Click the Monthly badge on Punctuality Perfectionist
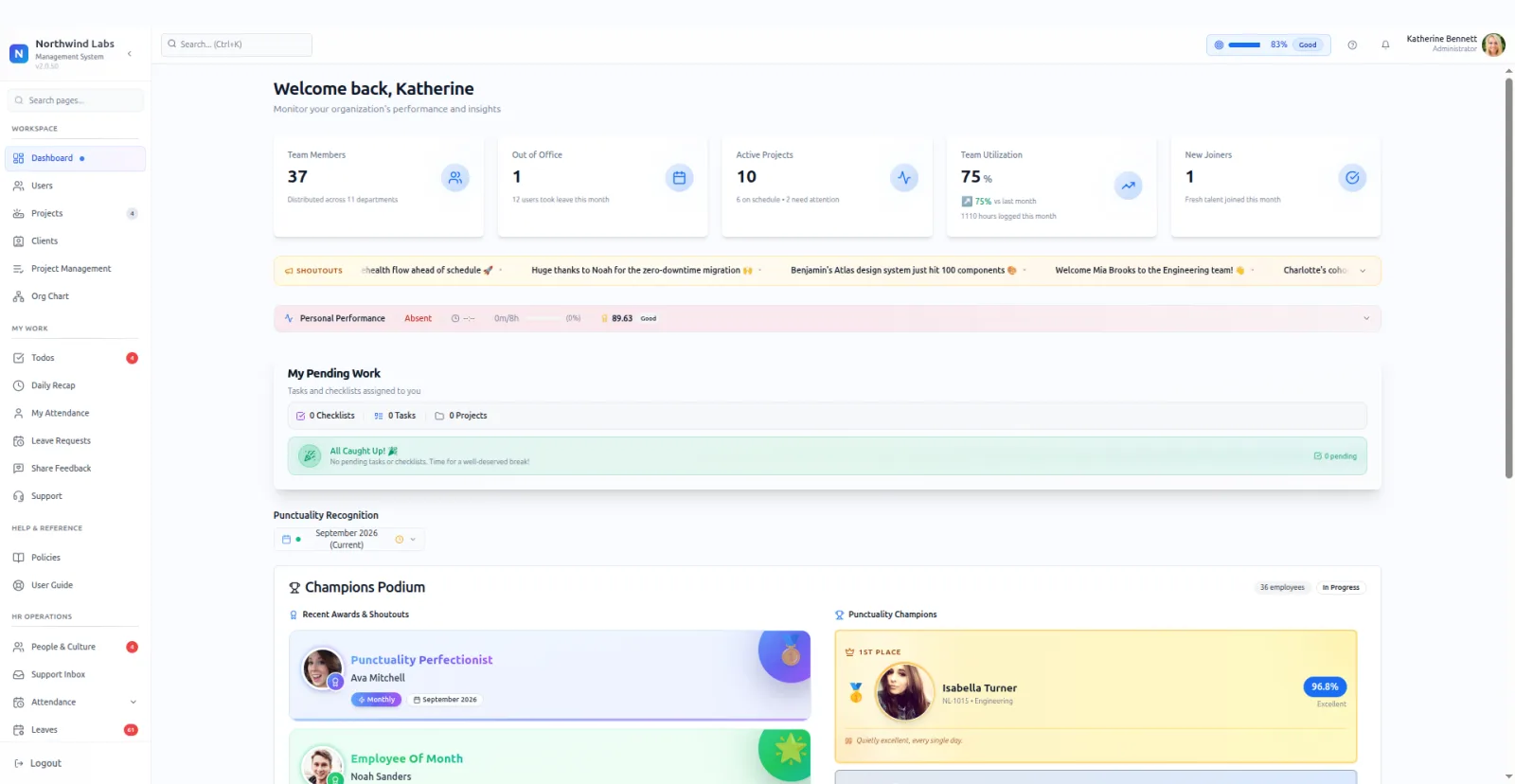Screen dimensions: 1515x784 pos(376,700)
